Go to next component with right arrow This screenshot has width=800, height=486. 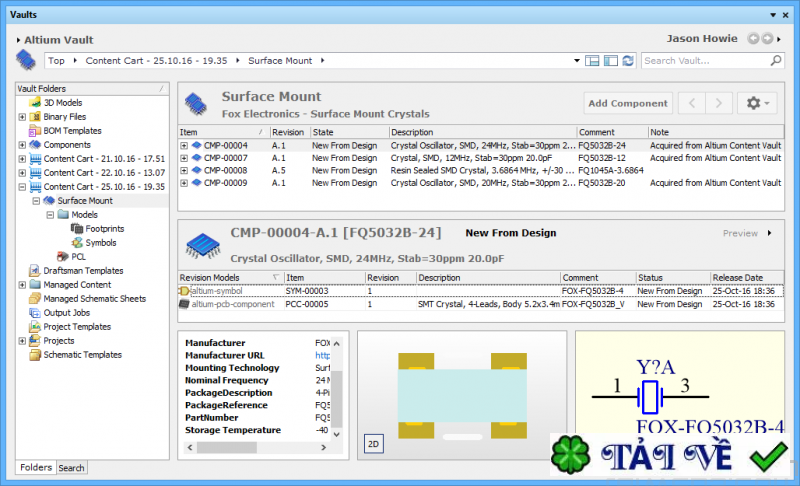point(718,103)
